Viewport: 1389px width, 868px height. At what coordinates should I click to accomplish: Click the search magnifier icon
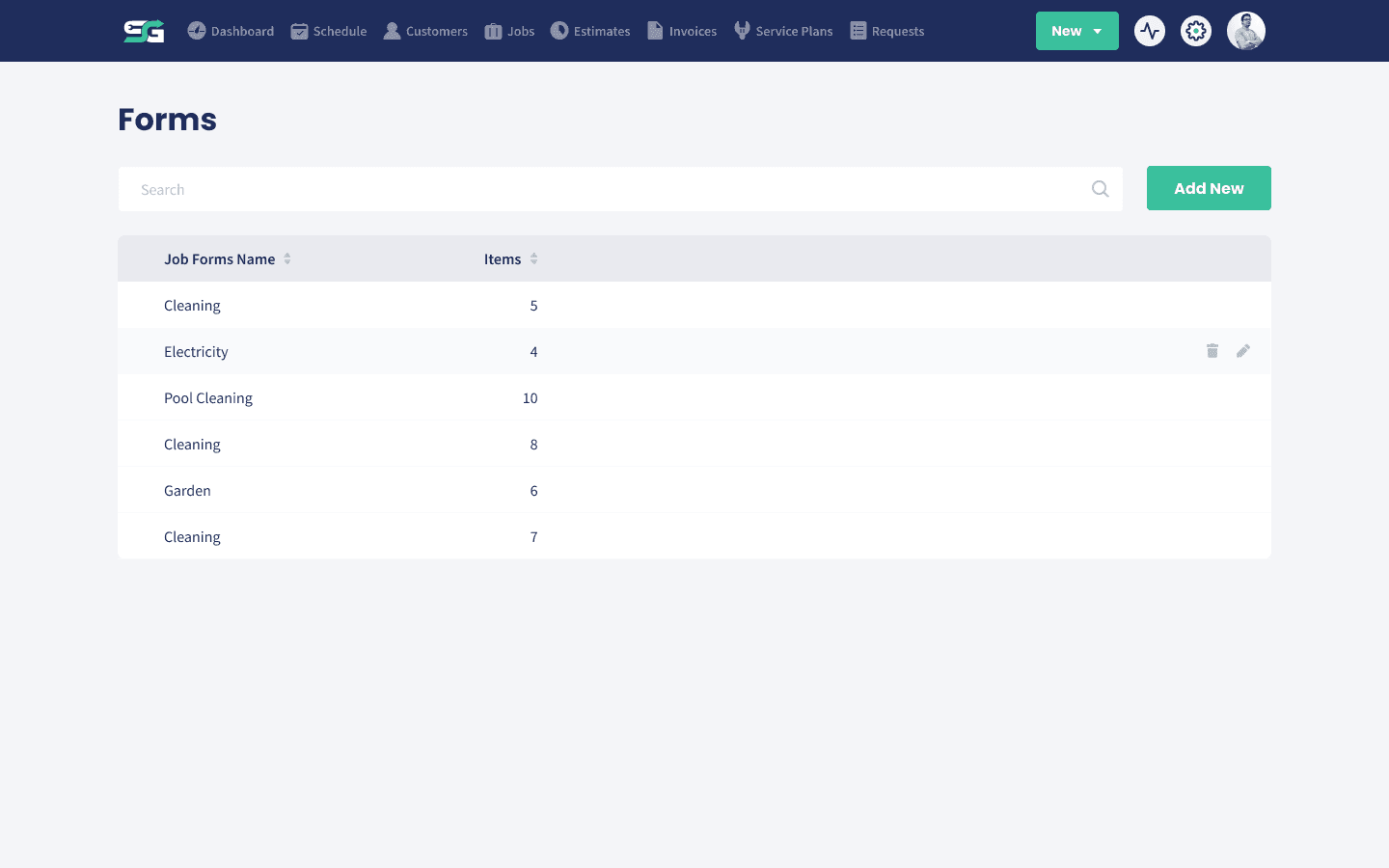(1101, 189)
